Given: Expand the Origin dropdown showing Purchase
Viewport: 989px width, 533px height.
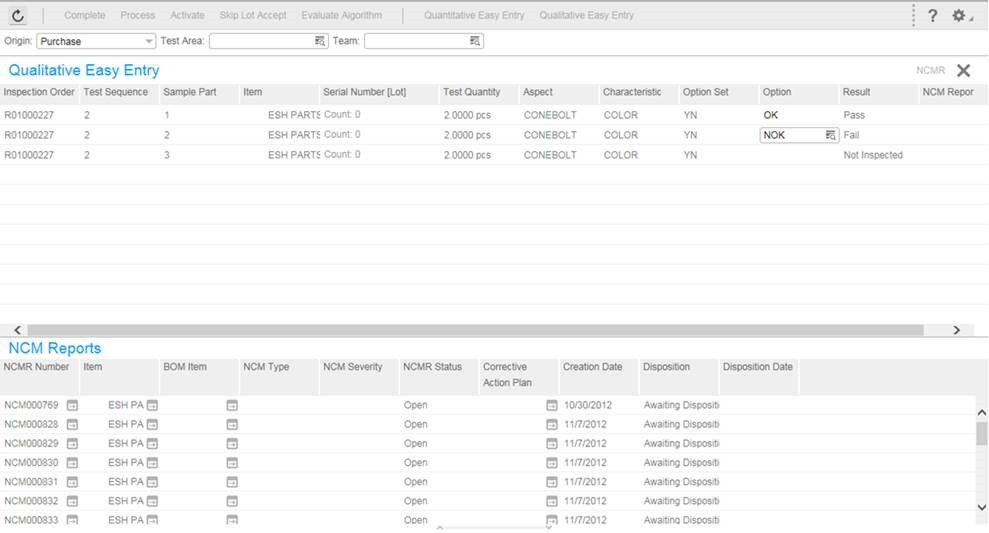Looking at the screenshot, I should click(x=149, y=41).
